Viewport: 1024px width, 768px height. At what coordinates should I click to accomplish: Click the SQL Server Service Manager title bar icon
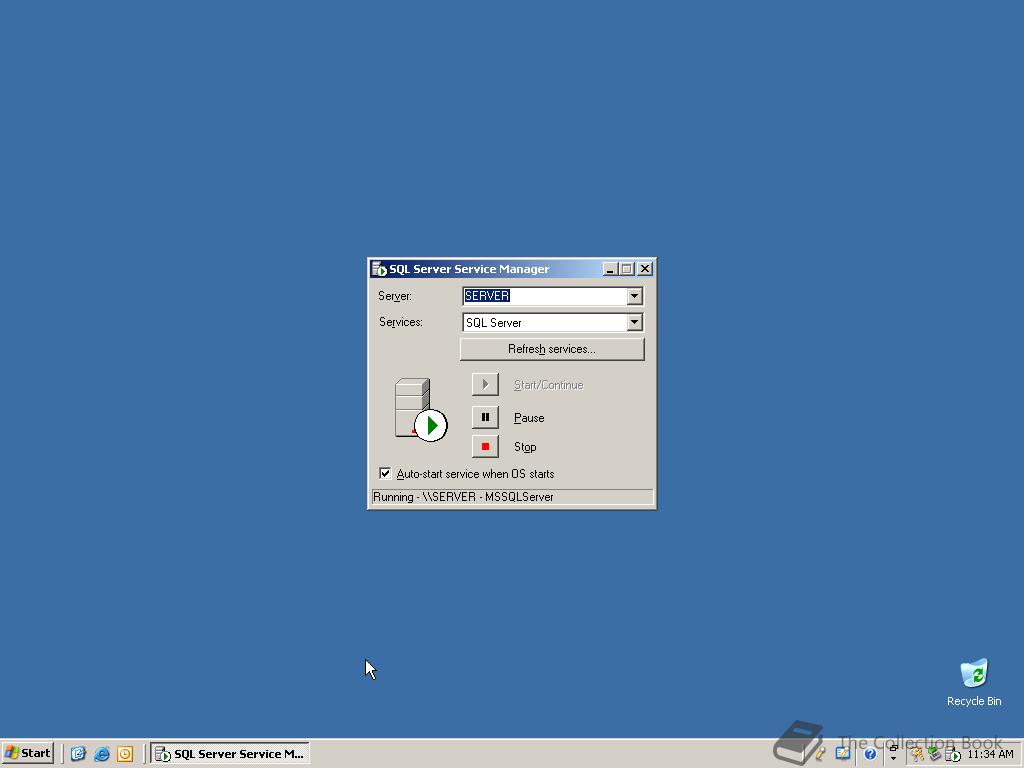tap(378, 269)
